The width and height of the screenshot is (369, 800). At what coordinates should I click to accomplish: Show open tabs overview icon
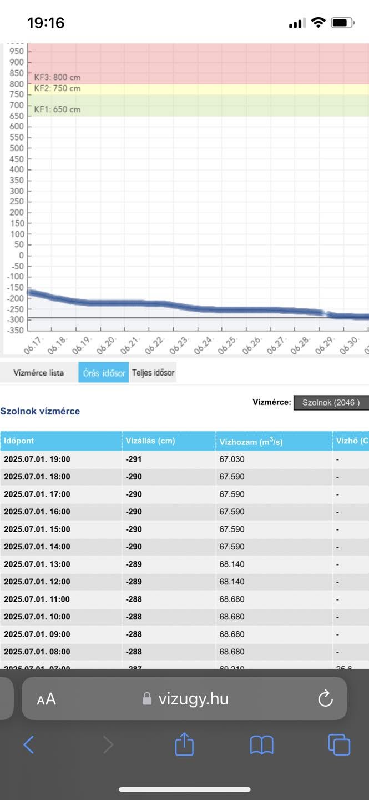tap(339, 744)
